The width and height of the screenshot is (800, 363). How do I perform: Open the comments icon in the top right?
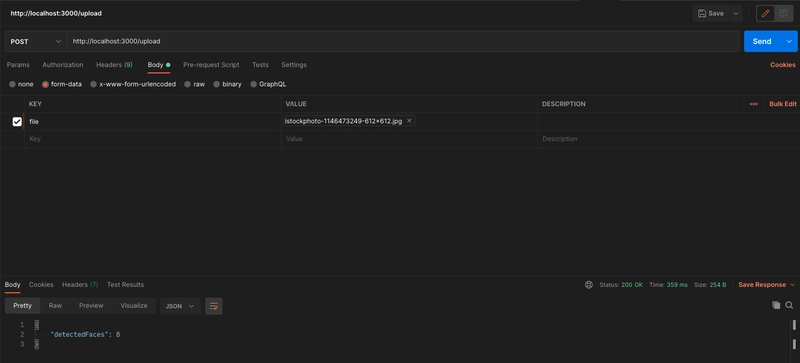(783, 14)
